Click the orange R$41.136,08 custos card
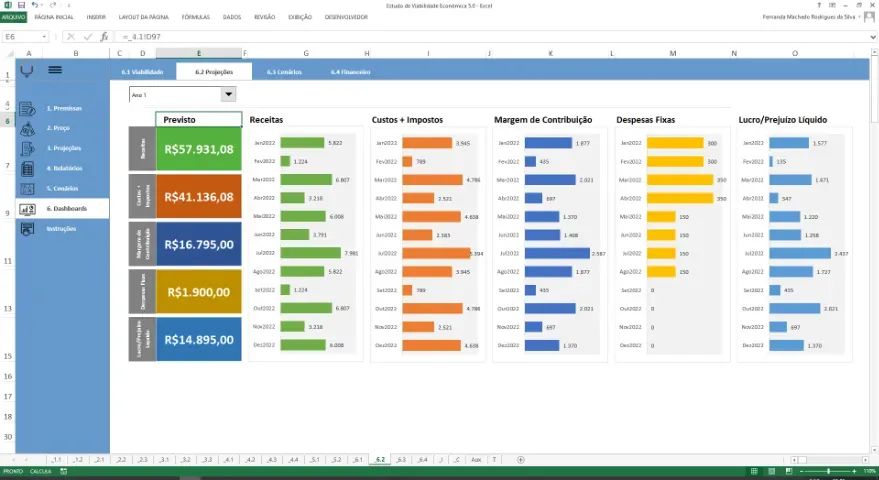Screen dimensions: 879x480 tap(198, 196)
